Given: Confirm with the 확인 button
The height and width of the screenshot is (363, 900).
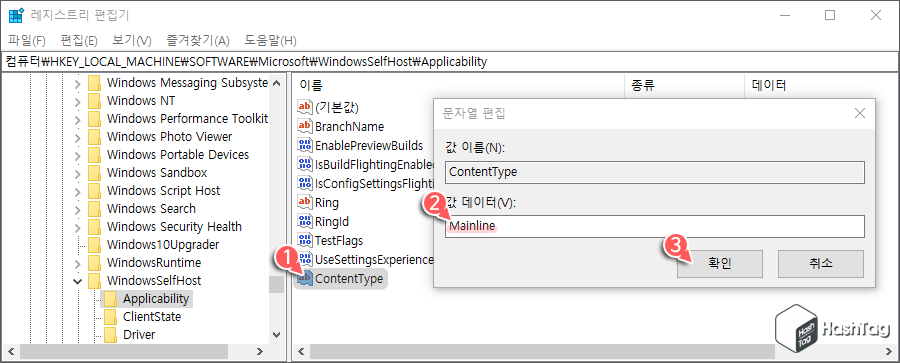Looking at the screenshot, I should [720, 264].
